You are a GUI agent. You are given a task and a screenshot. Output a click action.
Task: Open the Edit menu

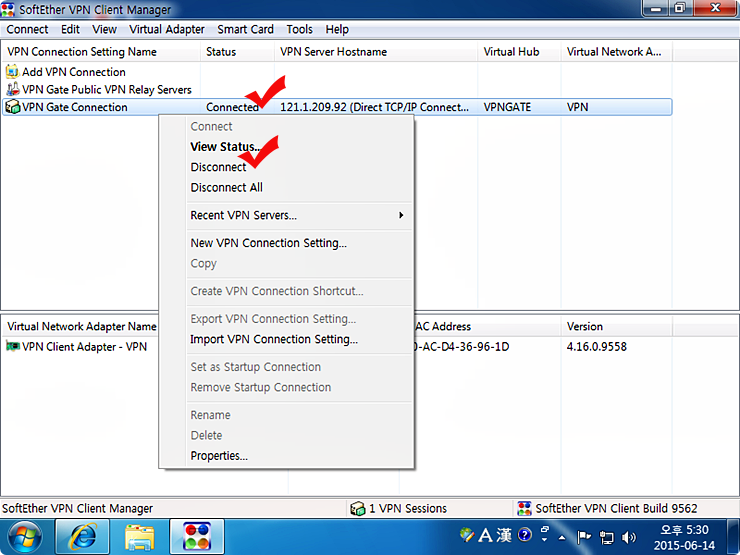click(70, 29)
